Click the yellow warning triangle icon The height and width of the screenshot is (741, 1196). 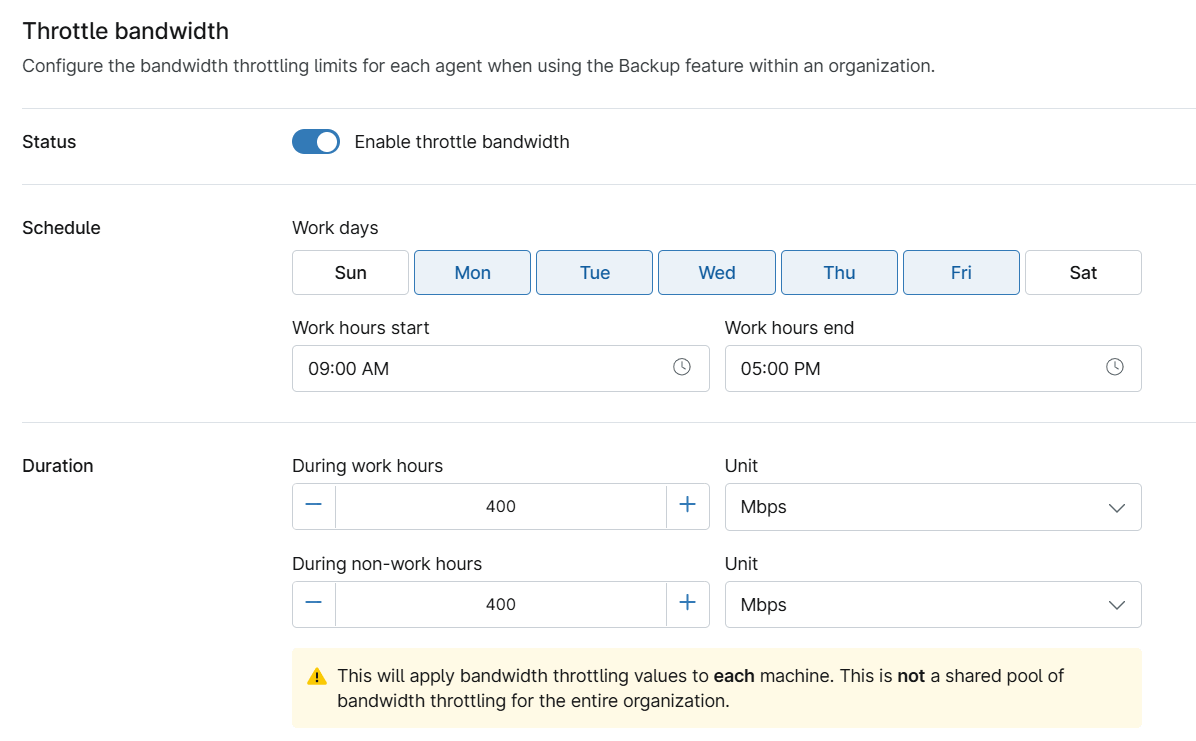click(x=317, y=677)
